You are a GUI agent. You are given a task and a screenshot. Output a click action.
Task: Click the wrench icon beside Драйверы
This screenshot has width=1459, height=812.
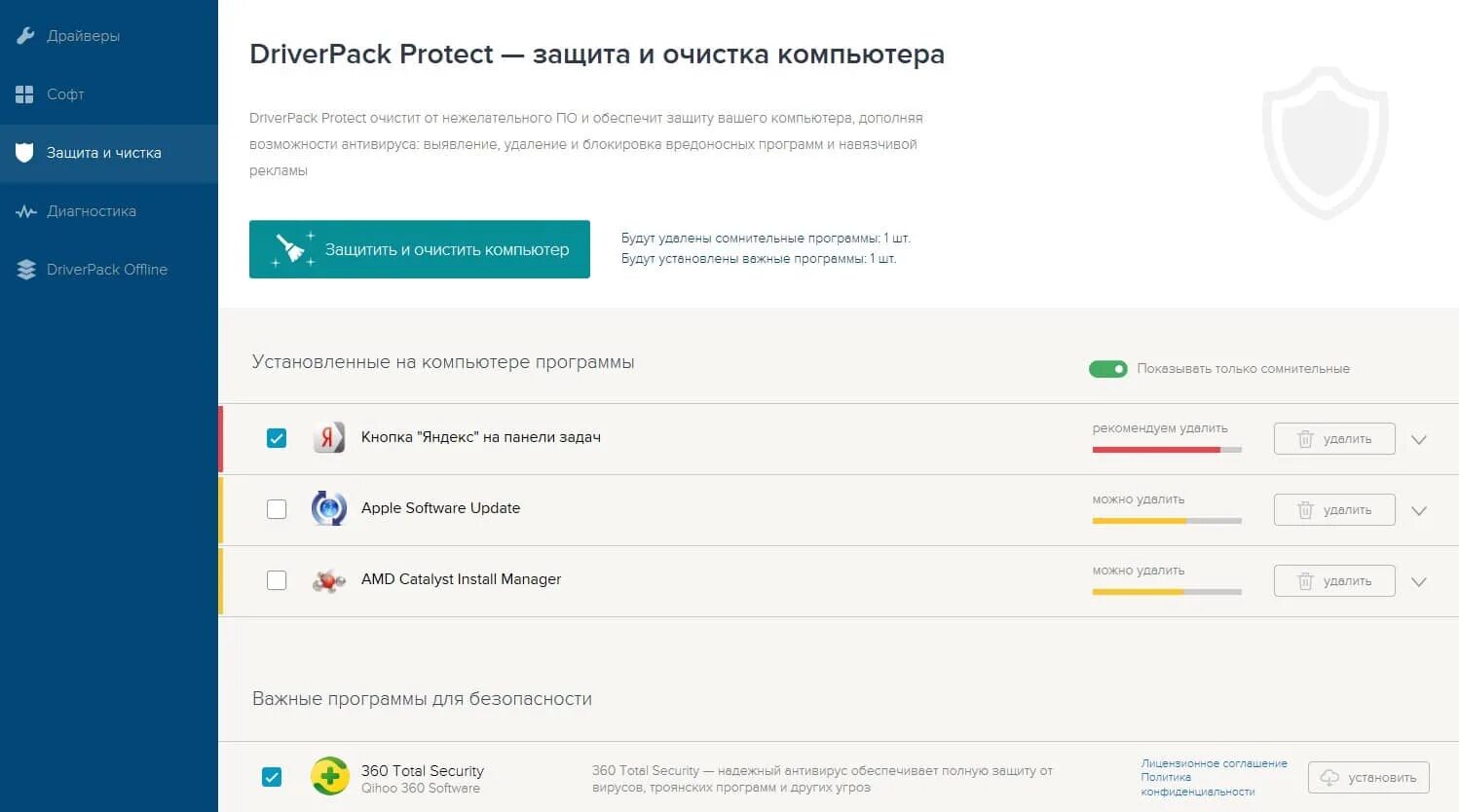point(25,36)
